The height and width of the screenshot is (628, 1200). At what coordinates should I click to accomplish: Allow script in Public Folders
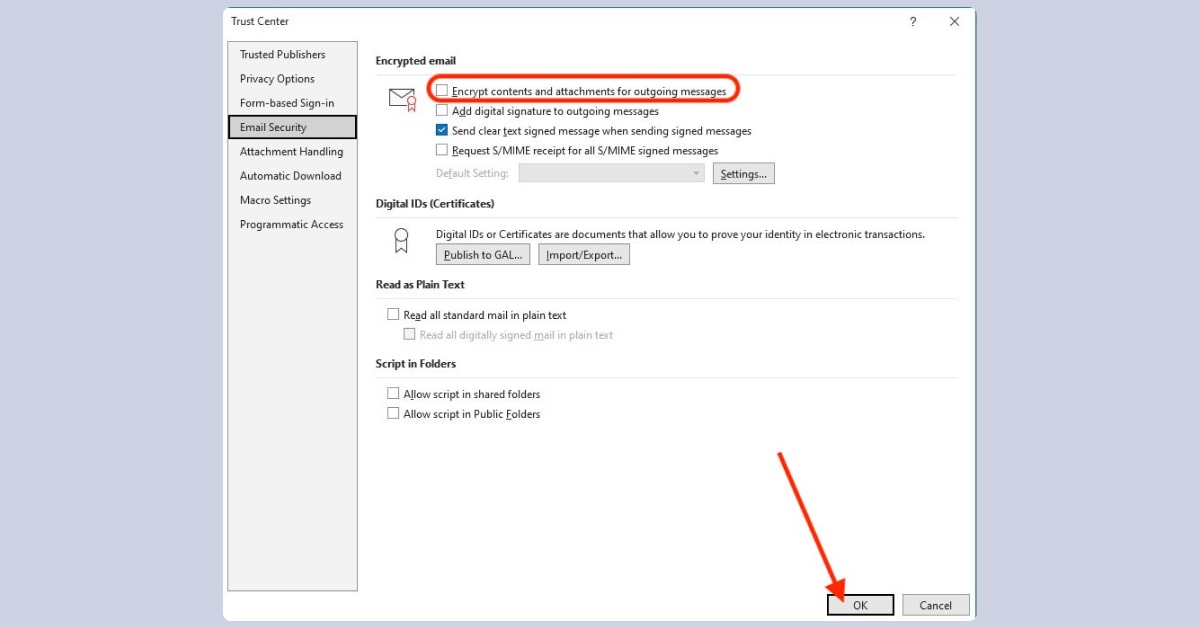coord(394,413)
